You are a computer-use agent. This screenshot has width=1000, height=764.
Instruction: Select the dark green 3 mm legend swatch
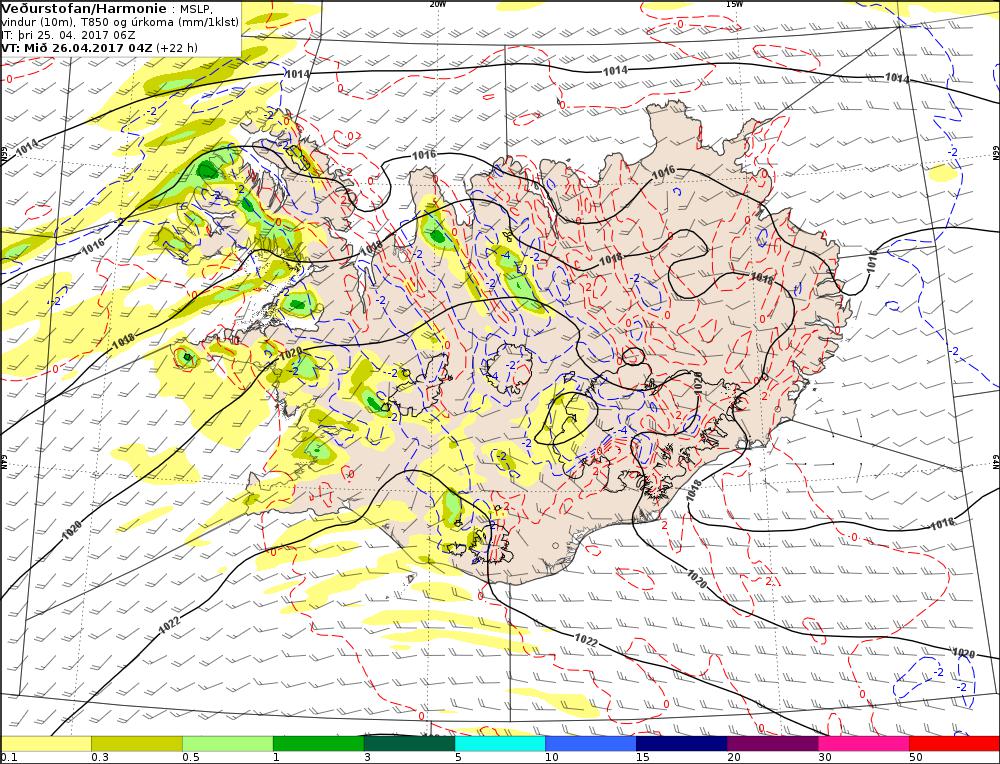[409, 744]
